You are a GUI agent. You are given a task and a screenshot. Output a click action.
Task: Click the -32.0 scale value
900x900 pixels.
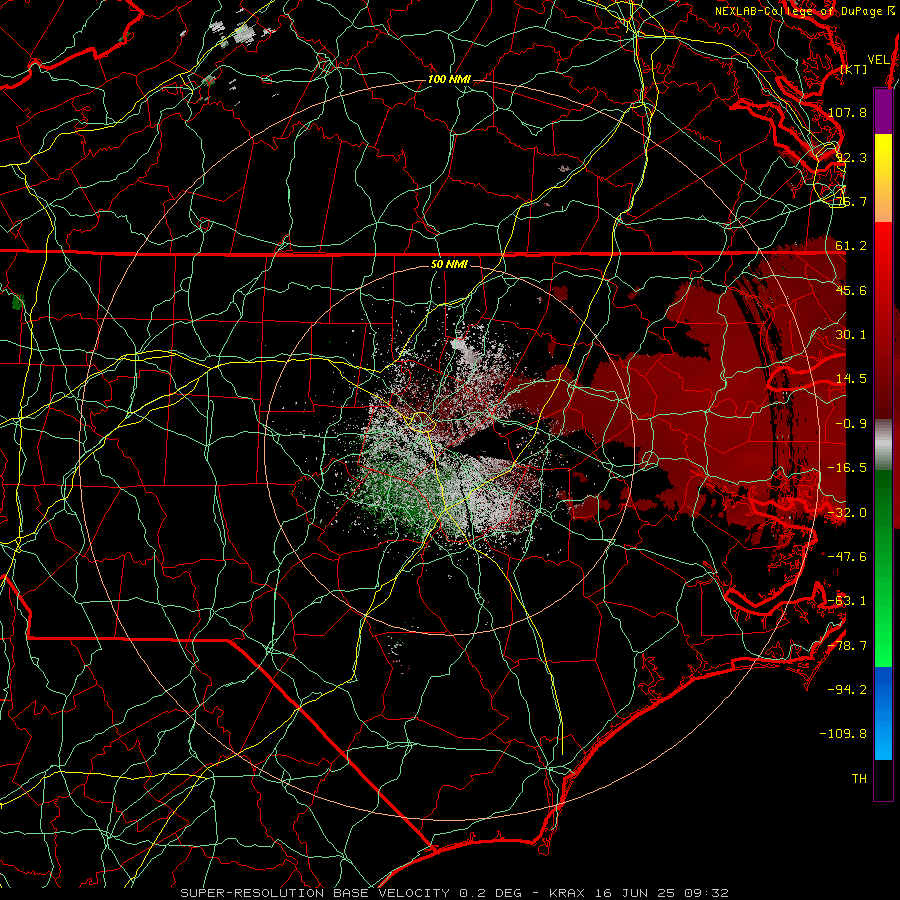click(847, 513)
